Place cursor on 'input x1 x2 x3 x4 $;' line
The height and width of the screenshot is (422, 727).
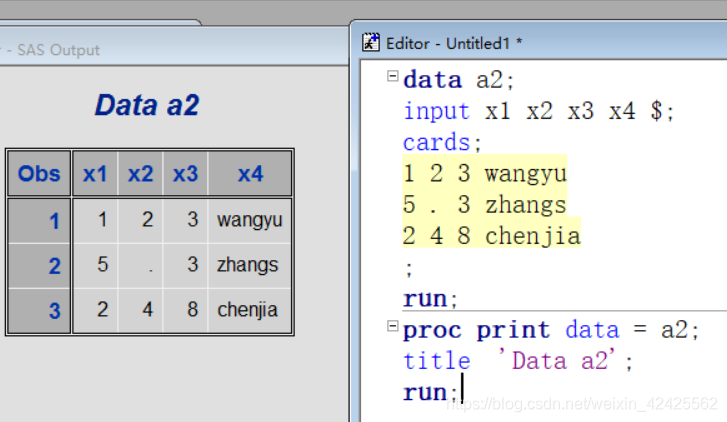pos(538,111)
